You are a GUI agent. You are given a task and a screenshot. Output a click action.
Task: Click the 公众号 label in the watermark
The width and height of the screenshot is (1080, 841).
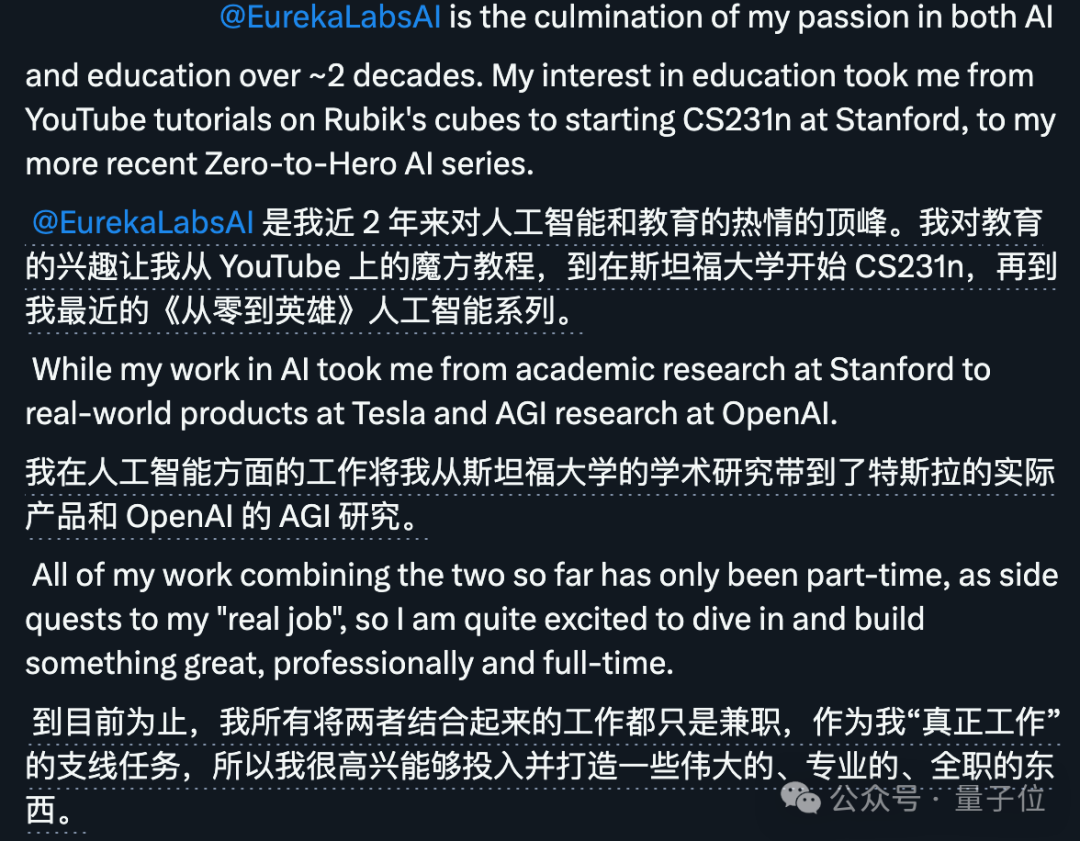[x=875, y=798]
